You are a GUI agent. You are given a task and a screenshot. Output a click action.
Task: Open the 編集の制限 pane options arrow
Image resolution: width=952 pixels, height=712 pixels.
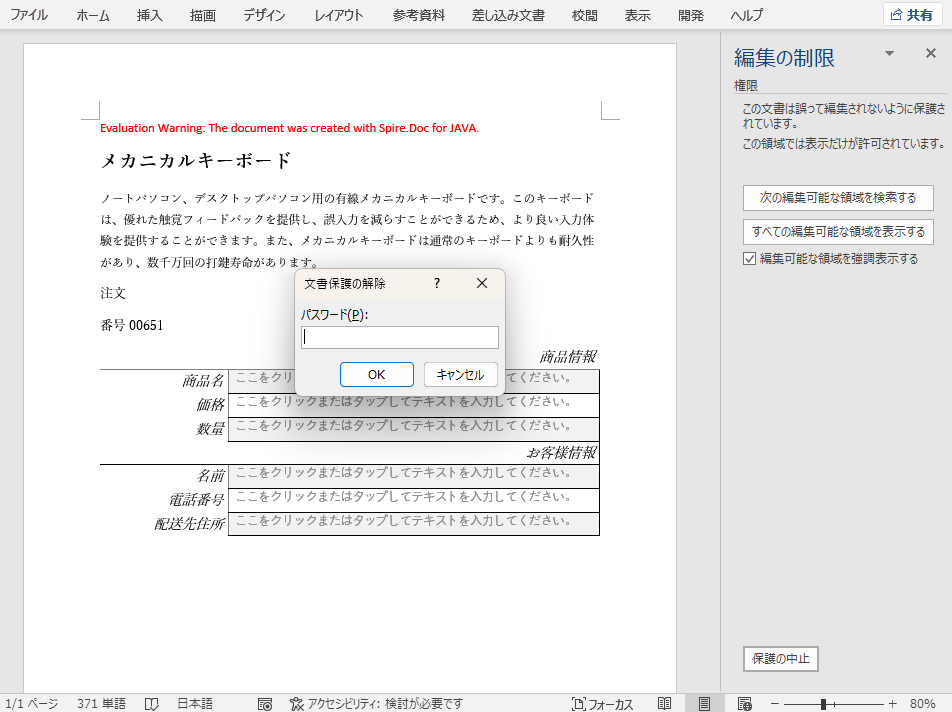tap(889, 53)
